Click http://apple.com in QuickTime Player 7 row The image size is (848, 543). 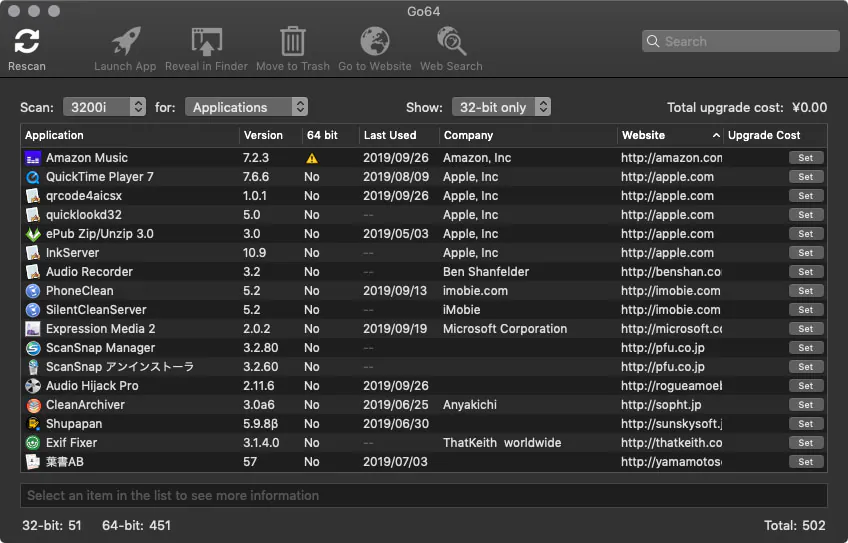point(667,177)
